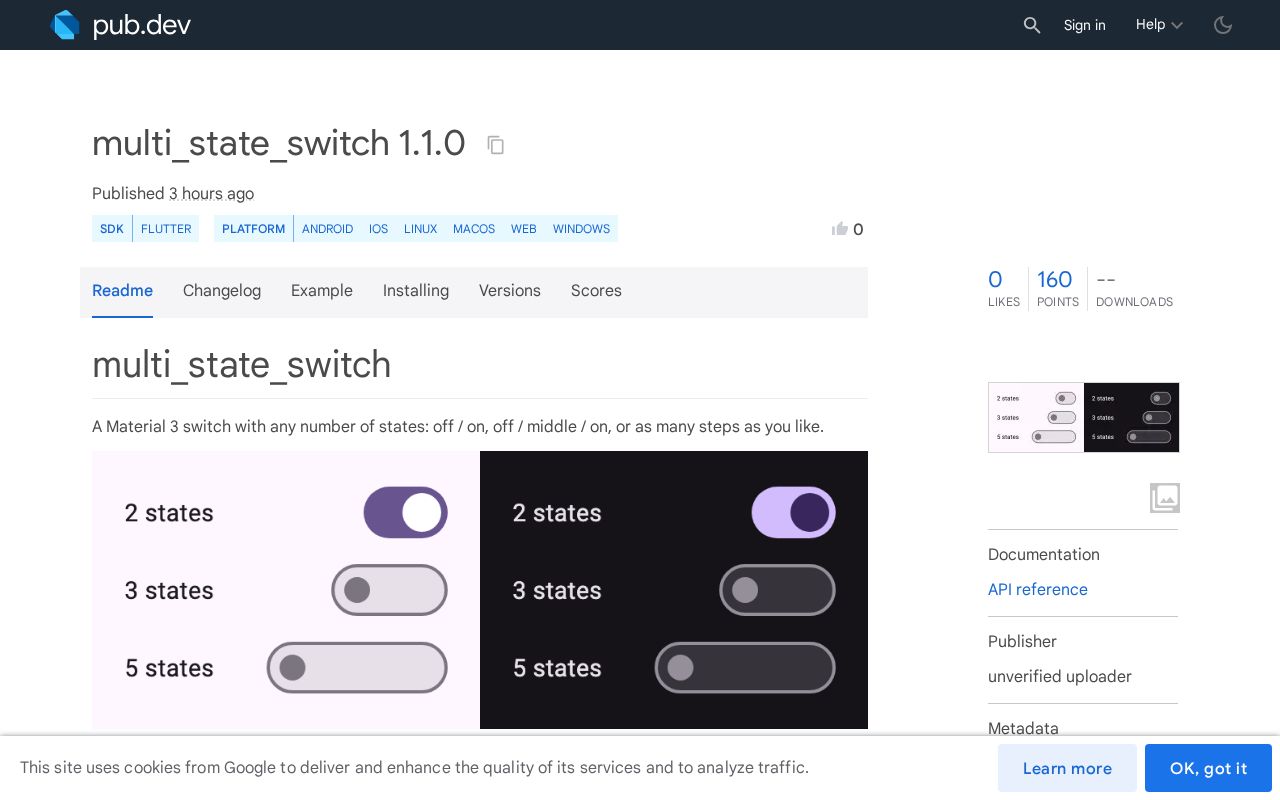The image size is (1280, 800).
Task: Filter by the WEB platform tag
Action: [x=524, y=229]
